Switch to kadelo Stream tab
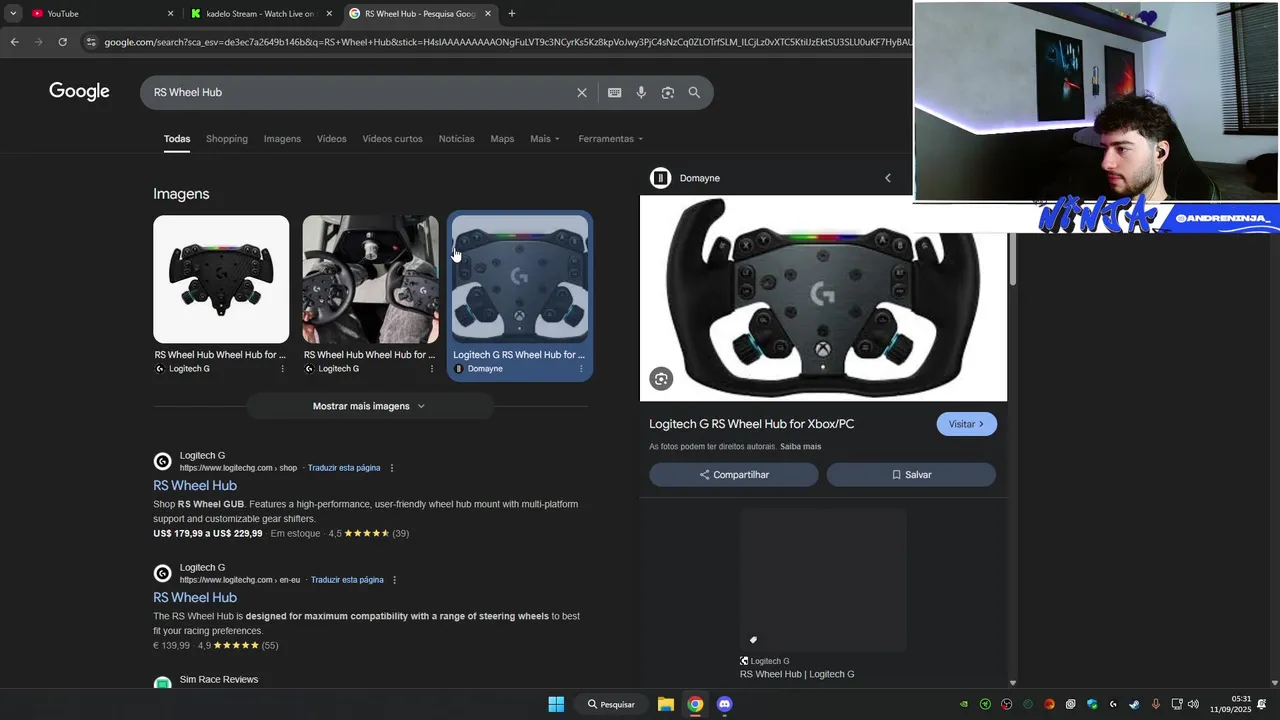Screen dimensions: 1280x720 pyautogui.click(x=260, y=13)
